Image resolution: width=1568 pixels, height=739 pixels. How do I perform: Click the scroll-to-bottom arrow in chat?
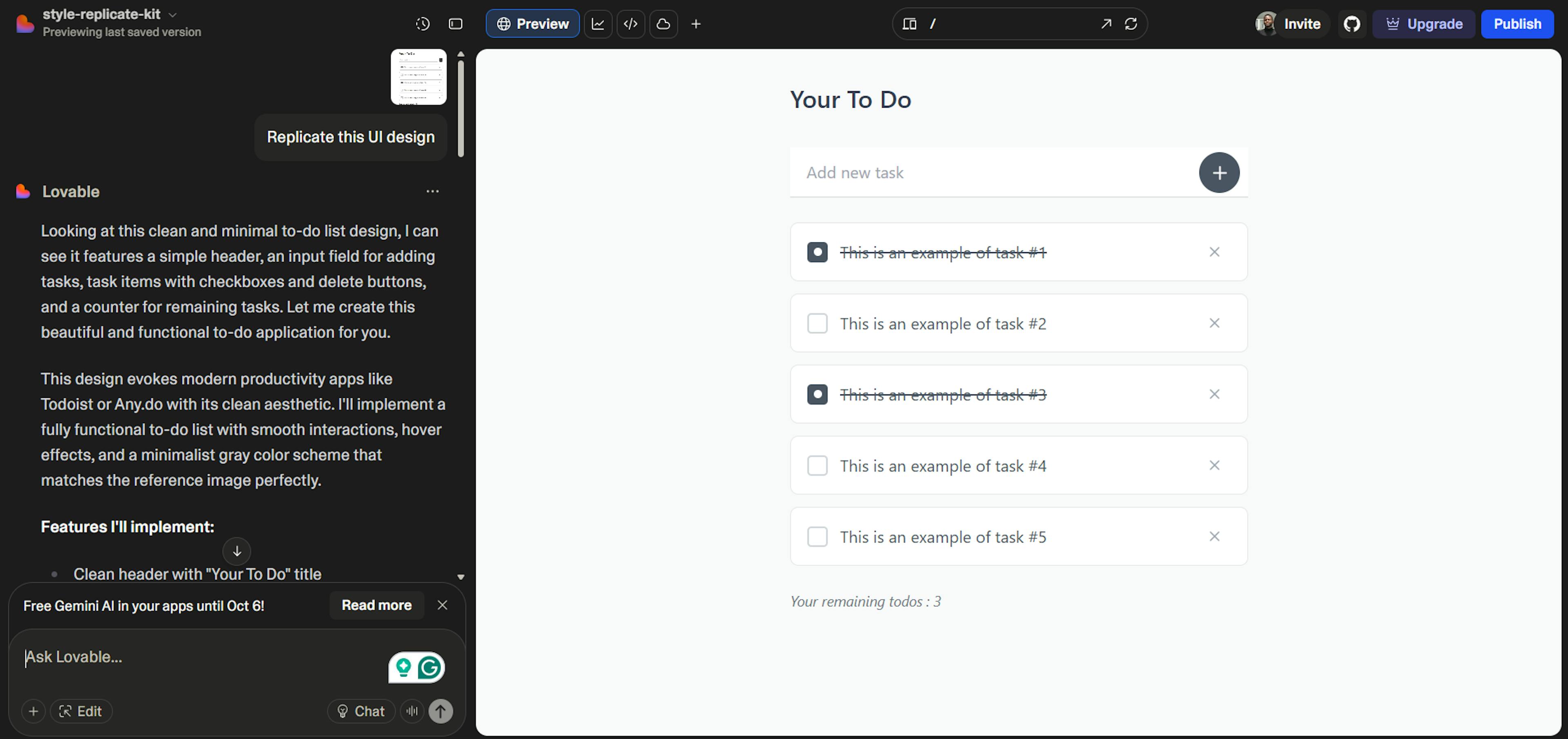coord(237,551)
